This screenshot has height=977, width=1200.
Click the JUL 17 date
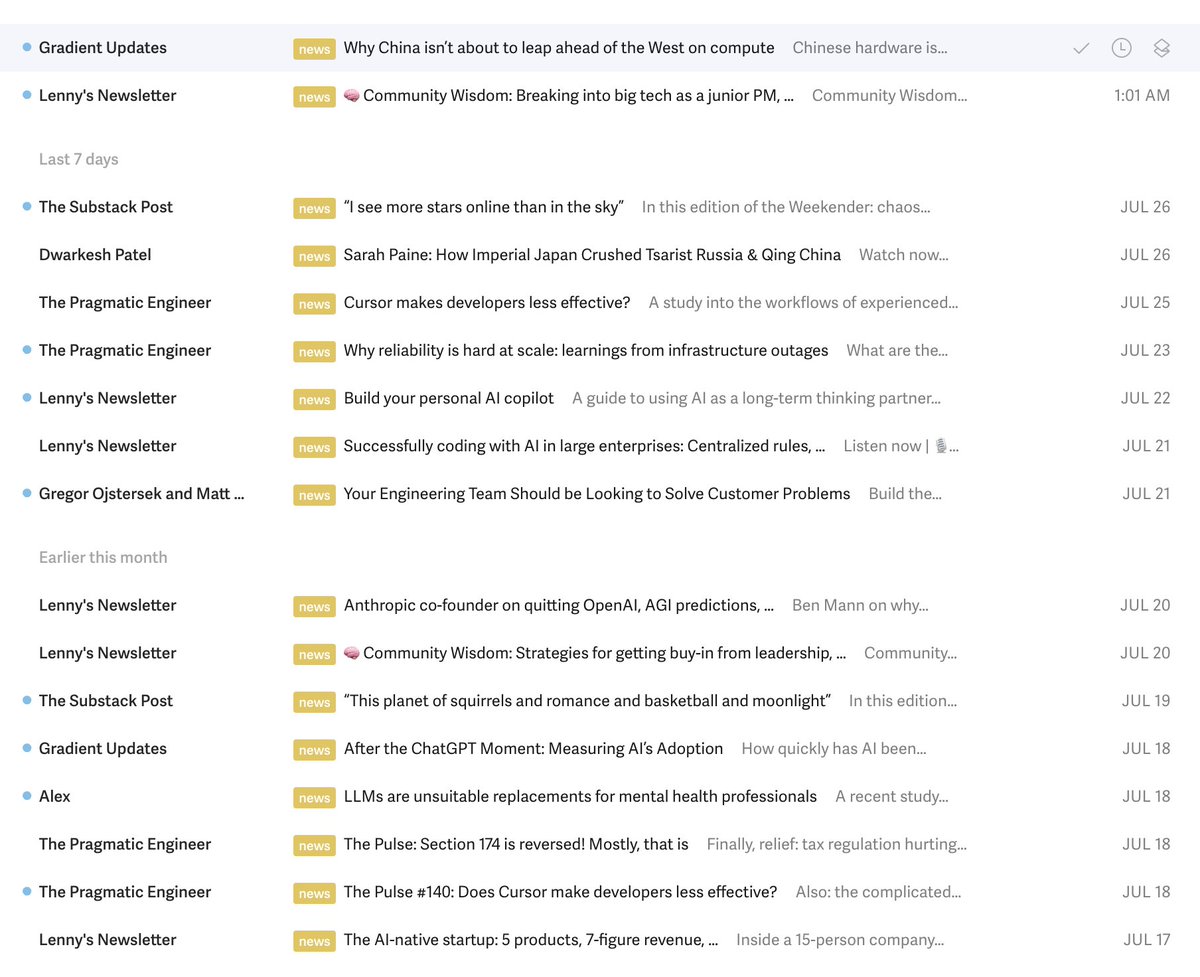coord(1146,940)
